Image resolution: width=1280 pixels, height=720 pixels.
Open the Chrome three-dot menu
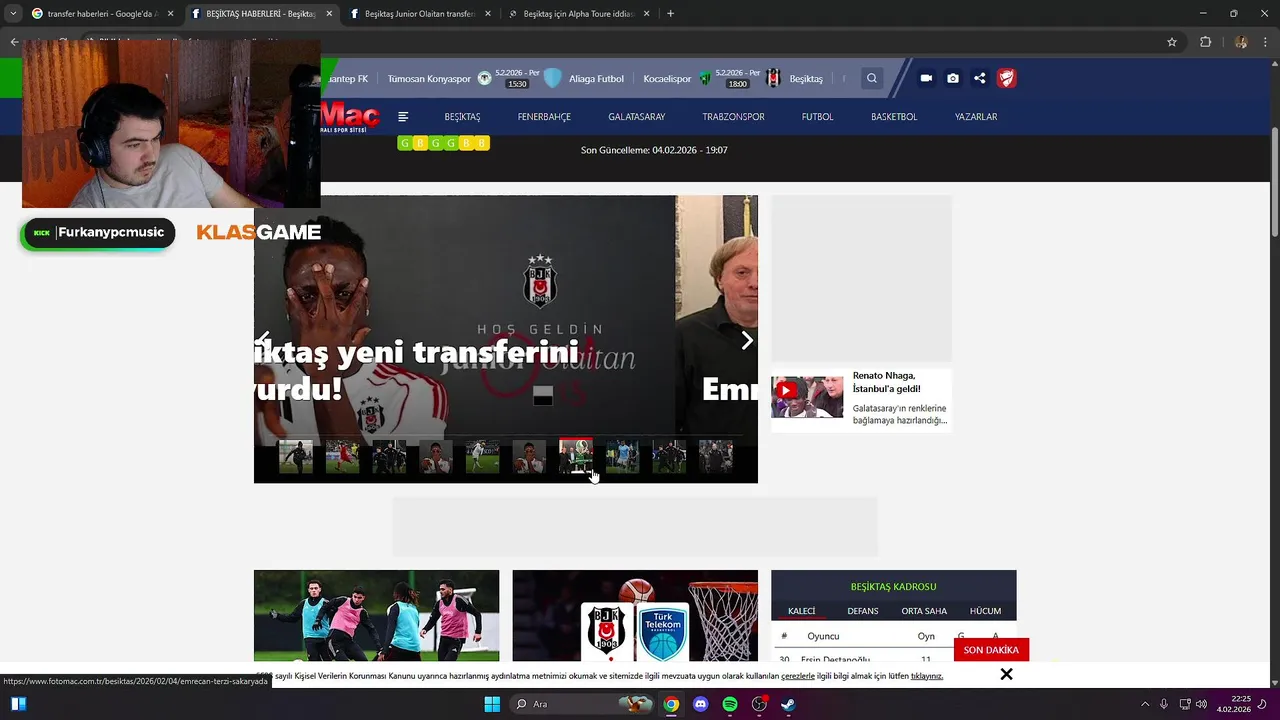click(x=1265, y=42)
